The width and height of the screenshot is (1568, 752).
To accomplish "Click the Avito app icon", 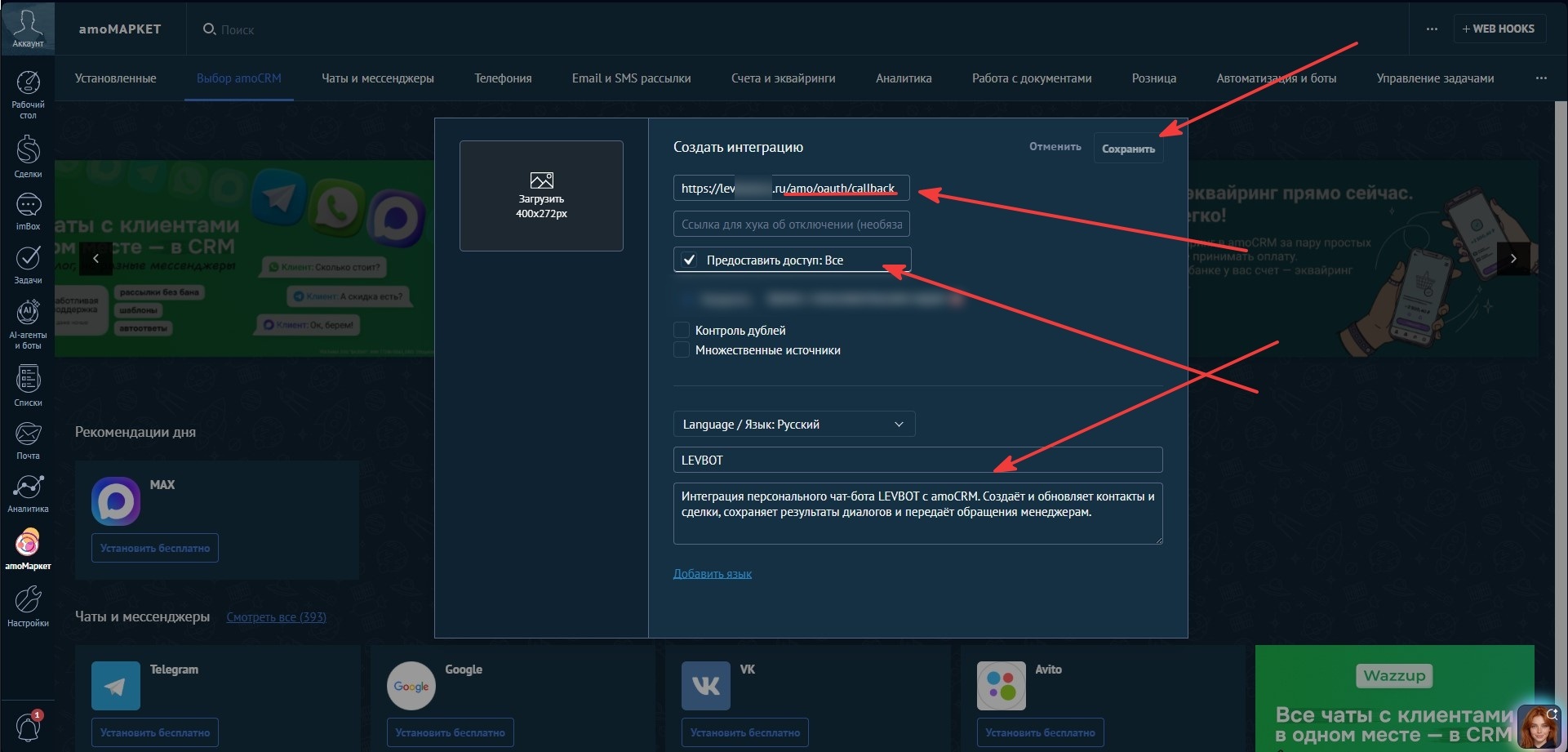I will 1002,686.
